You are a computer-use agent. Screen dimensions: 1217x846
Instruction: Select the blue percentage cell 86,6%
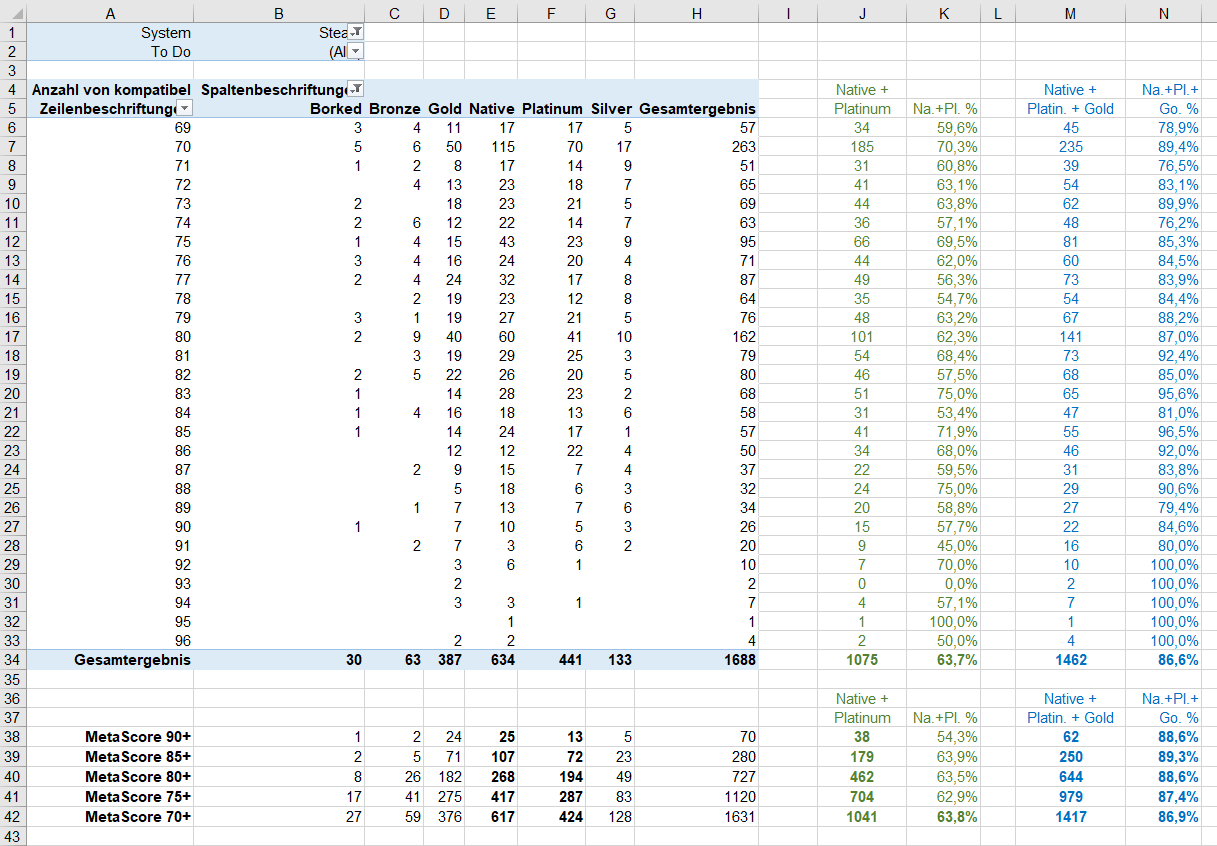(1163, 660)
